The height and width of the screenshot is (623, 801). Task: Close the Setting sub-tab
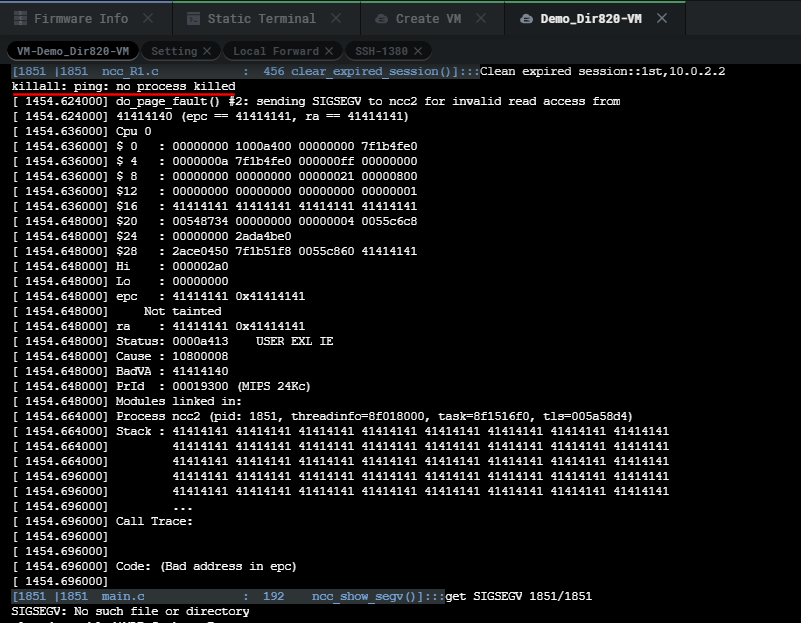coord(207,51)
